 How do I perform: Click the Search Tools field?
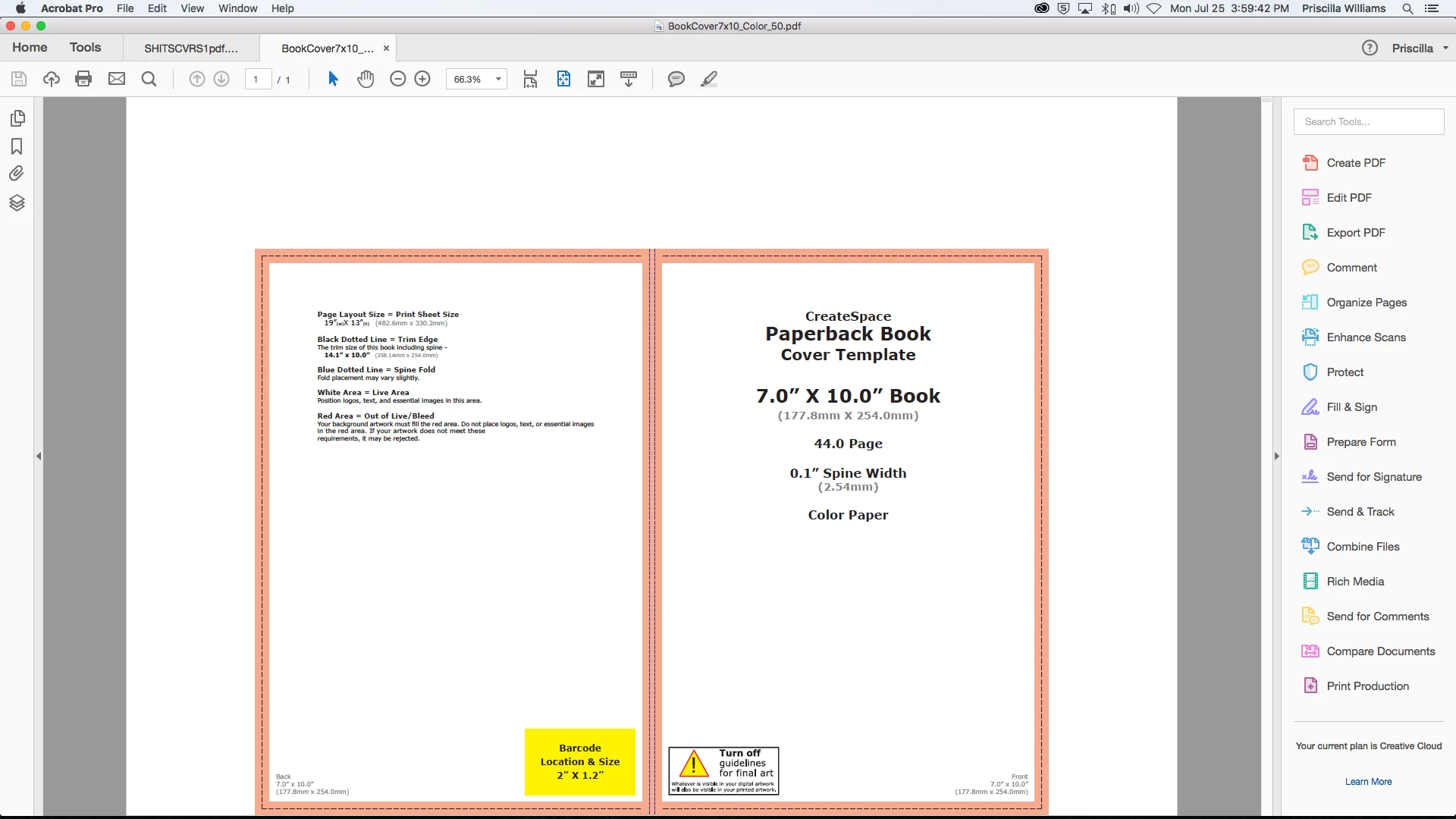pos(1368,121)
